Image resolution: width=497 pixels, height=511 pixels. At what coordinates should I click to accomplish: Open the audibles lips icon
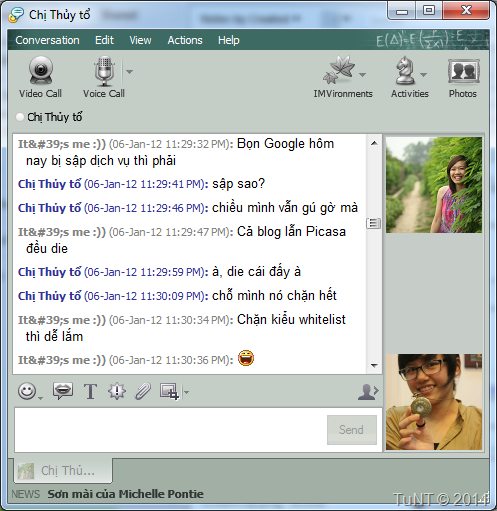point(63,391)
